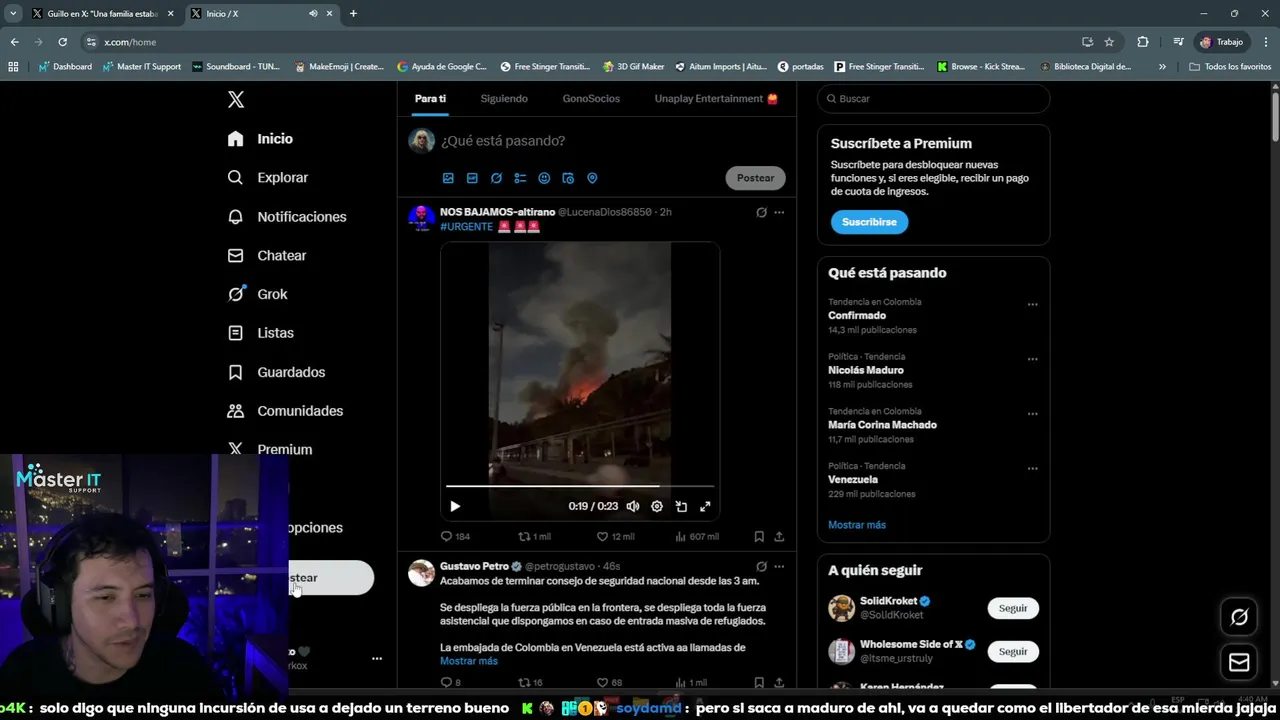Add a GIF to the post
The width and height of the screenshot is (1280, 720).
tap(472, 178)
